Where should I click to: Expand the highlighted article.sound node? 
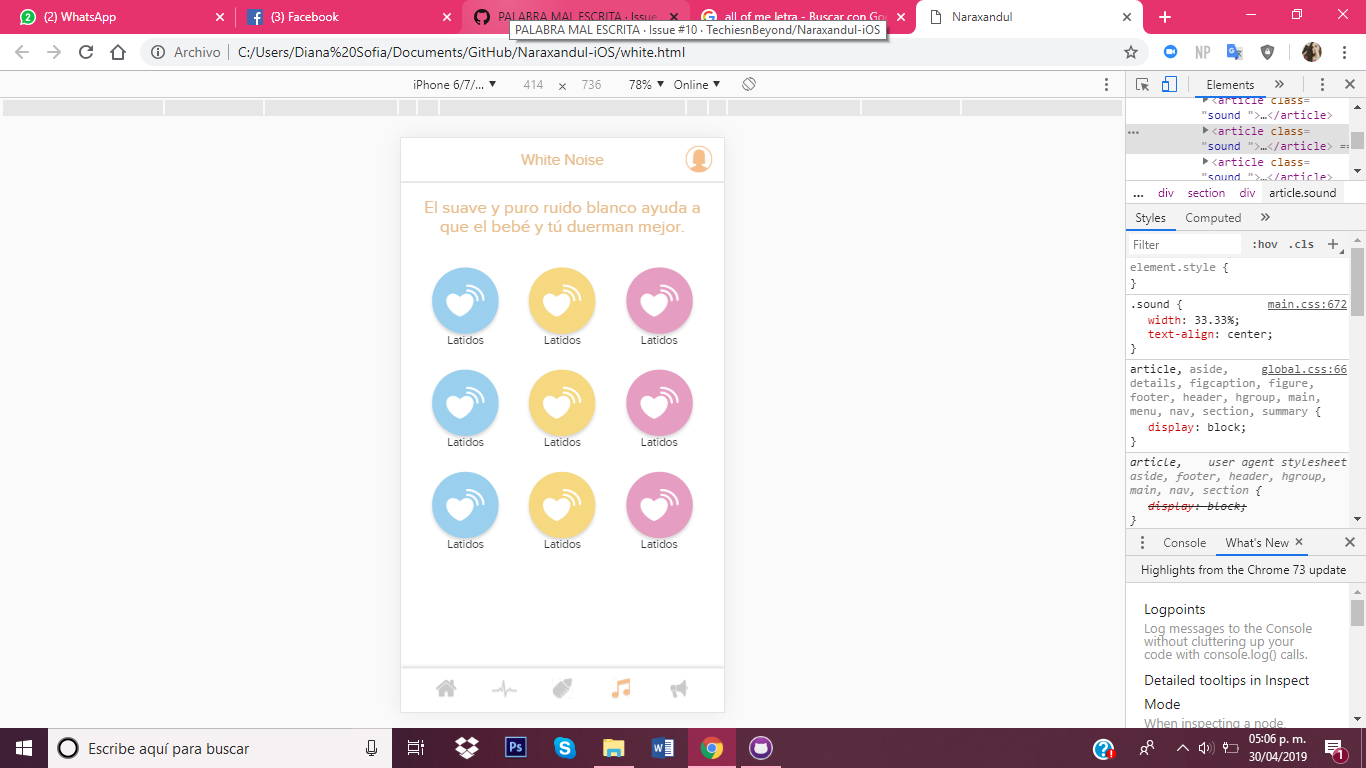coord(1205,131)
